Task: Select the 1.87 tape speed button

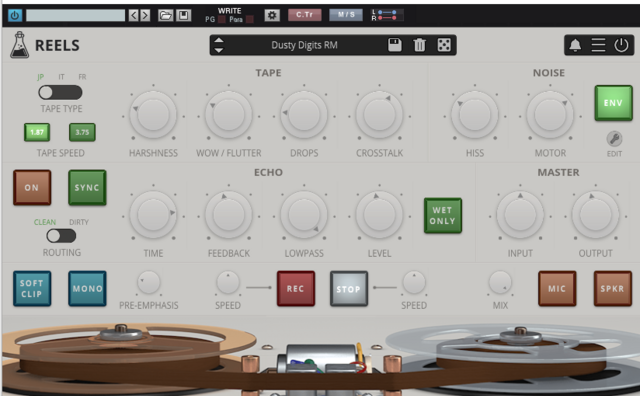Action: click(37, 132)
